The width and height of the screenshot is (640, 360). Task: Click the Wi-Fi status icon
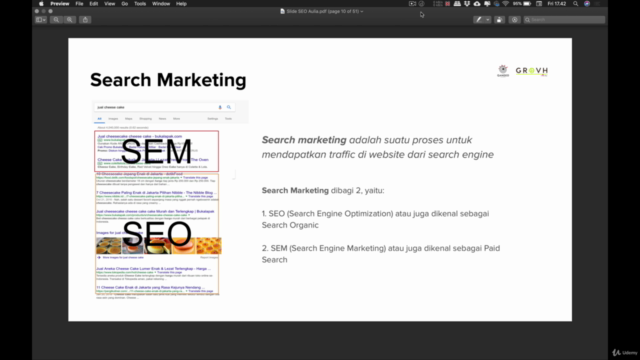tap(506, 4)
